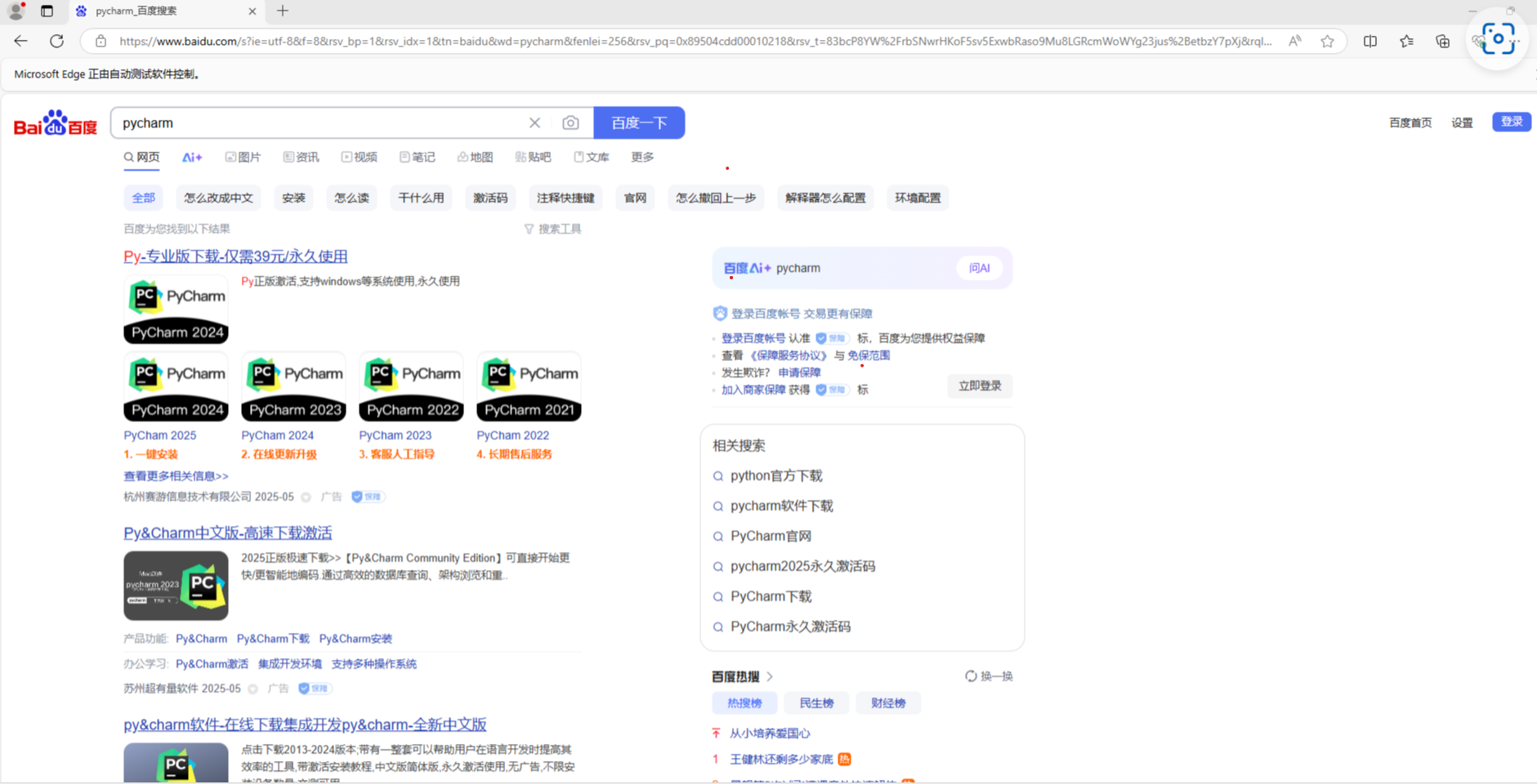Refresh the current page
Viewport: 1537px width, 784px height.
click(56, 41)
